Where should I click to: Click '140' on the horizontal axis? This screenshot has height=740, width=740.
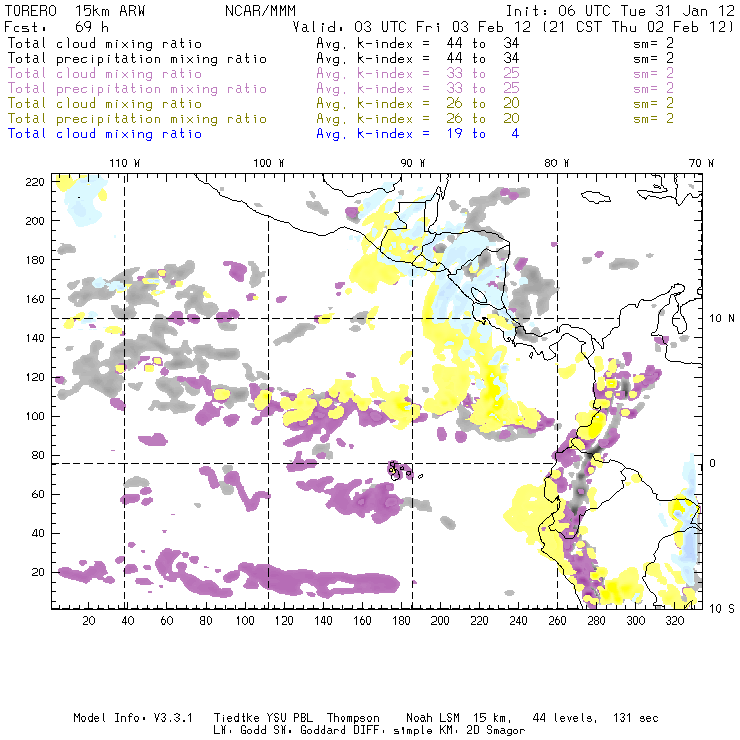323,621
